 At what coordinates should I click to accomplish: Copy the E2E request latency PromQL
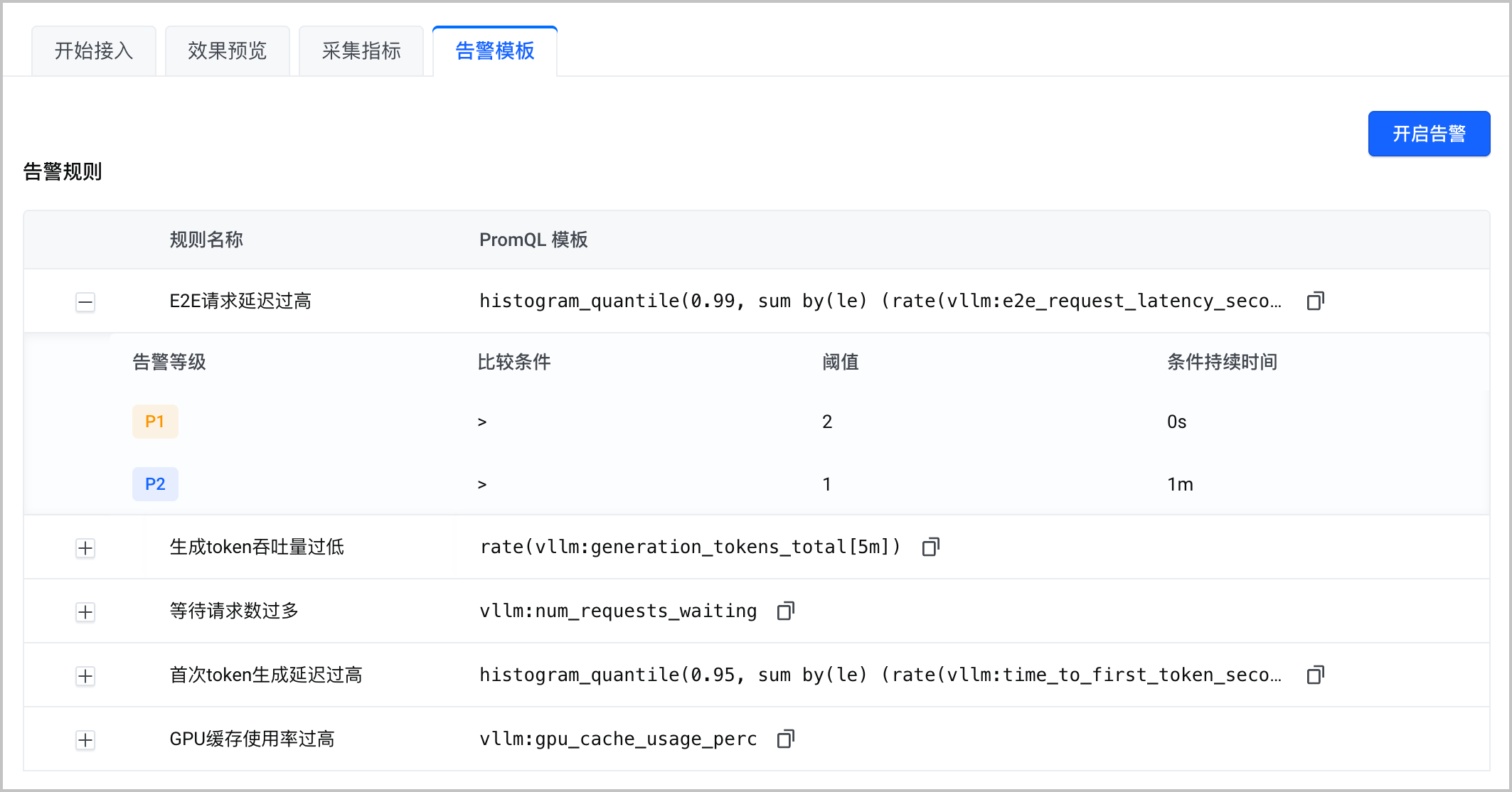click(1315, 301)
